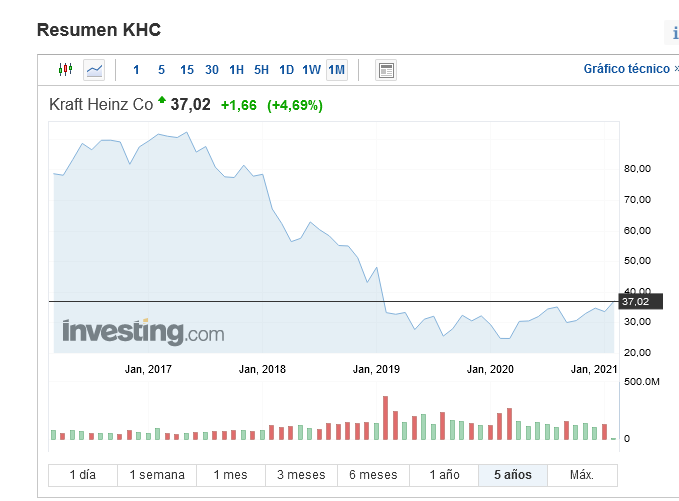This screenshot has width=679, height=501.
Task: Select the Máx. time range
Action: (582, 475)
